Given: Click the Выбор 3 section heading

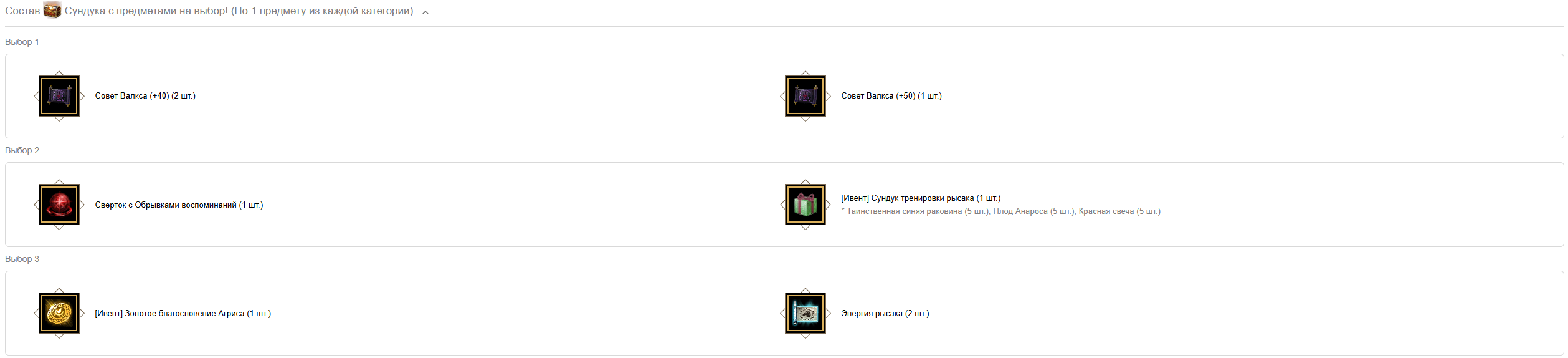Looking at the screenshot, I should 22,259.
